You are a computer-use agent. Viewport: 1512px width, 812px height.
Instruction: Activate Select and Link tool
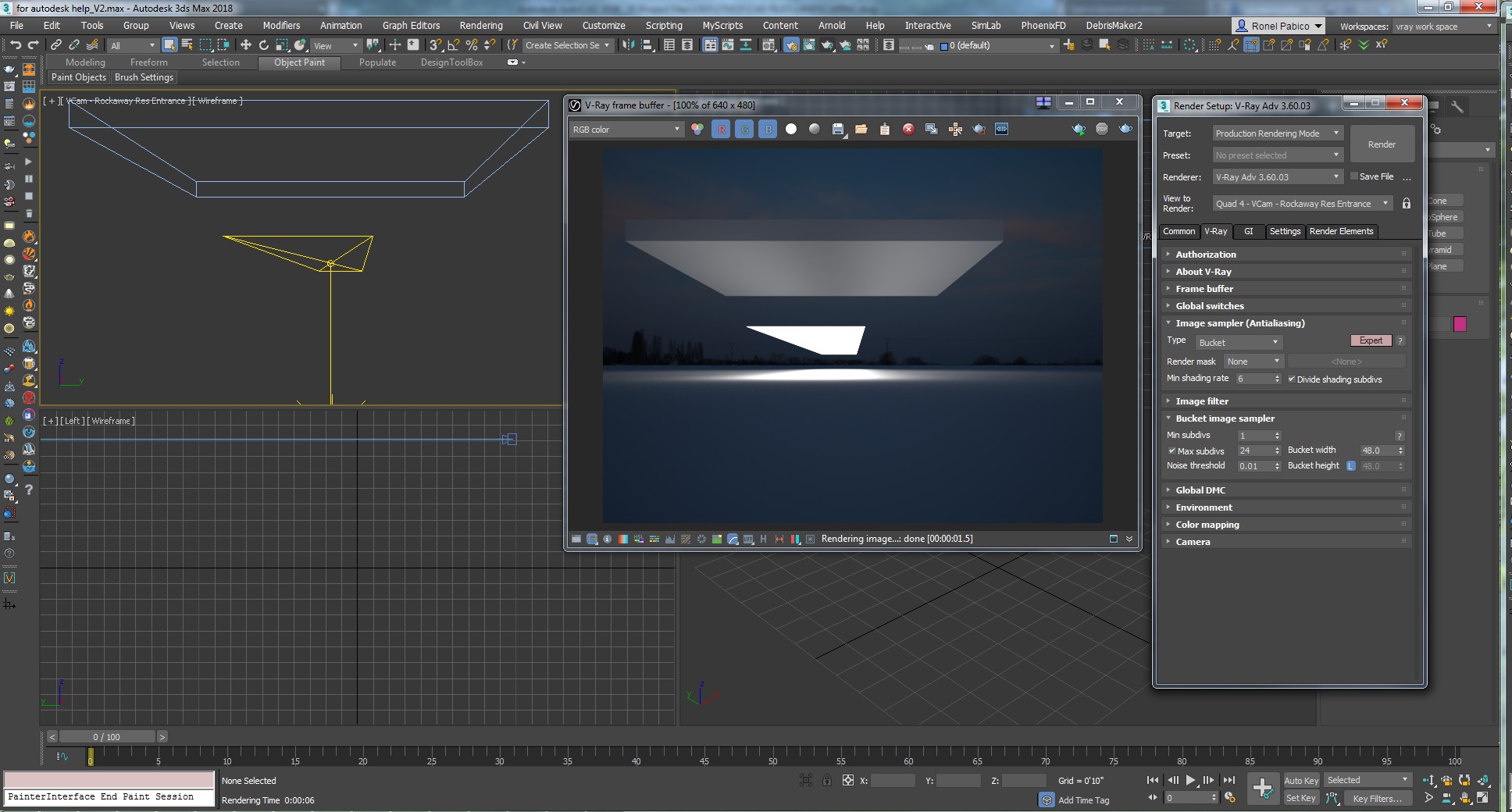(x=55, y=45)
